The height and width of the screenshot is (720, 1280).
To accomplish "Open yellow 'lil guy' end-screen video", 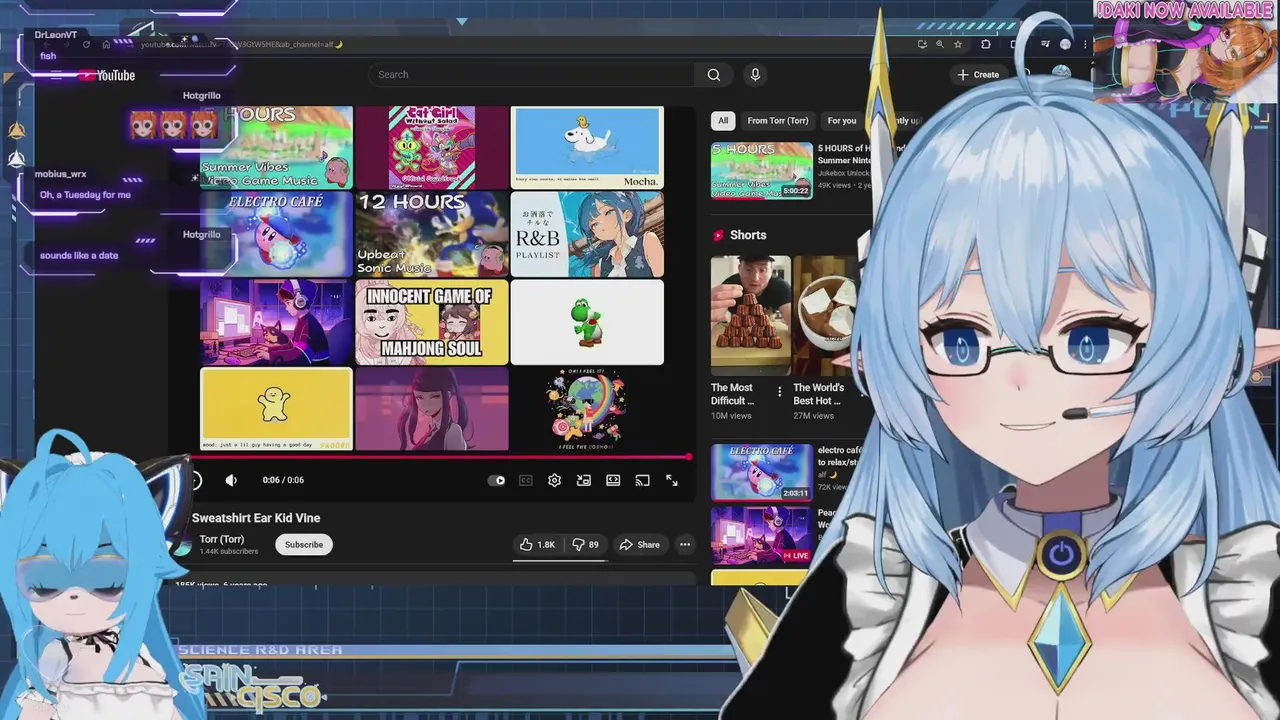I will click(276, 409).
